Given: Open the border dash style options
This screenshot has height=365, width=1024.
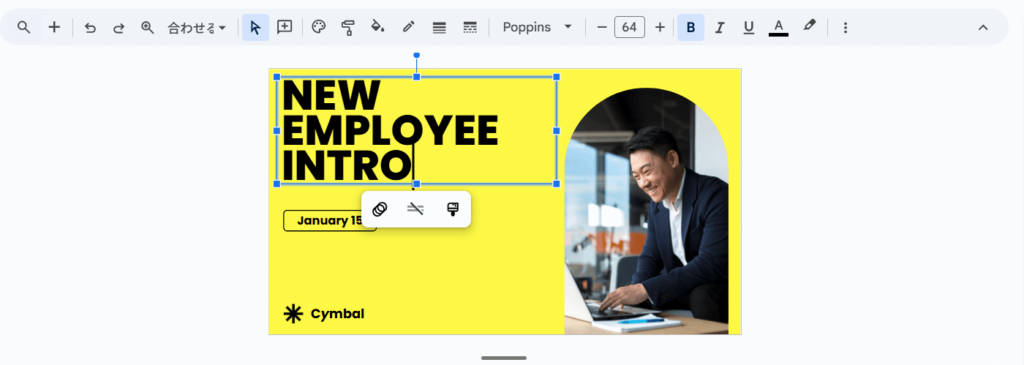Looking at the screenshot, I should (x=470, y=27).
